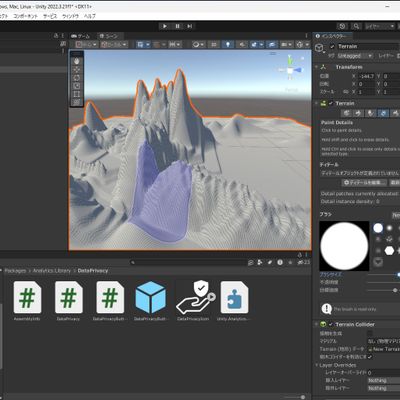The height and width of the screenshot is (400, 400).
Task: Open the Gizmos dropdown in Scene toolbar
Action: [x=302, y=44]
